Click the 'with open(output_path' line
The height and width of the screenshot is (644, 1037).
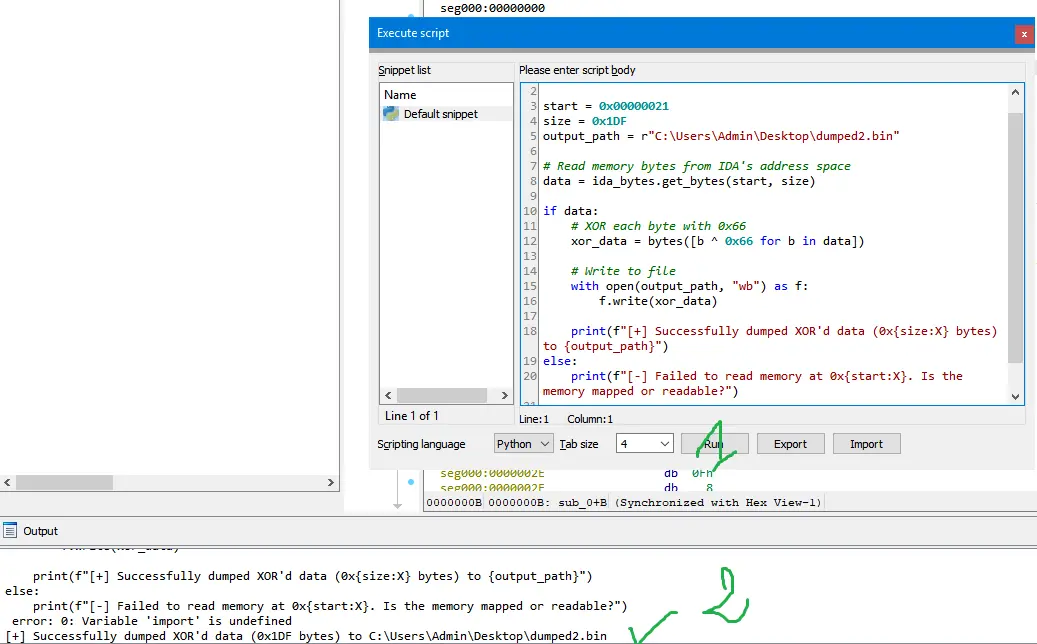(x=689, y=286)
